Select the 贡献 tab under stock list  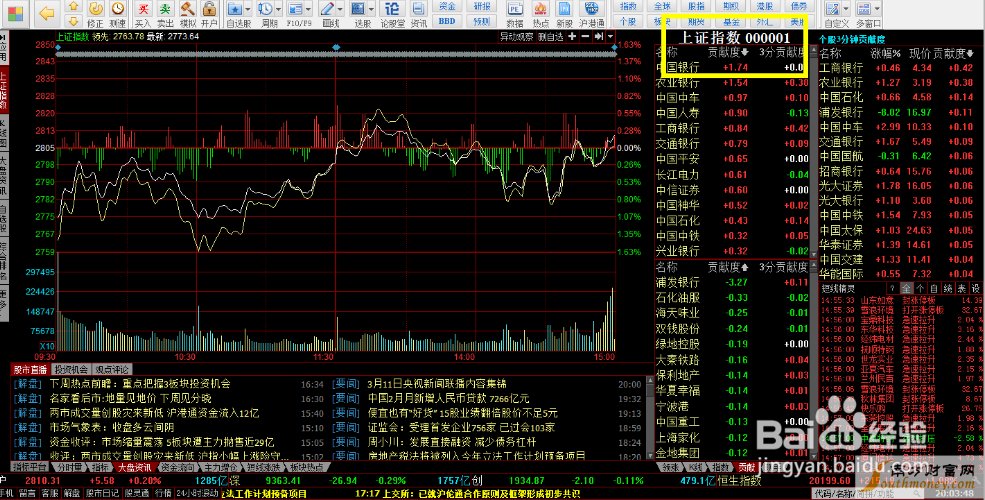(746, 467)
